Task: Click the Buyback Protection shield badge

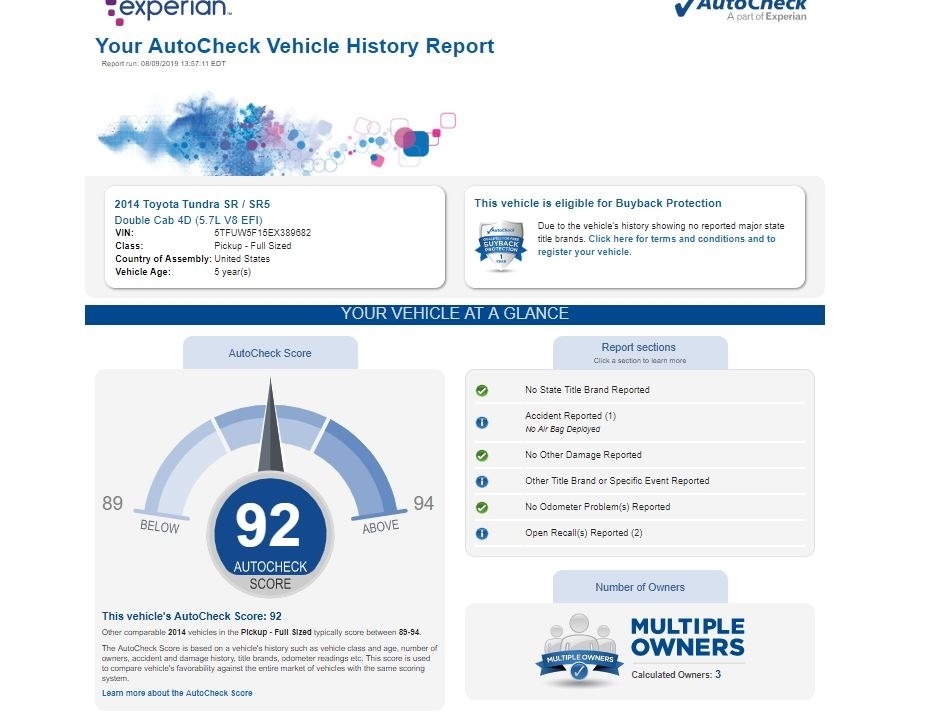Action: [x=500, y=246]
